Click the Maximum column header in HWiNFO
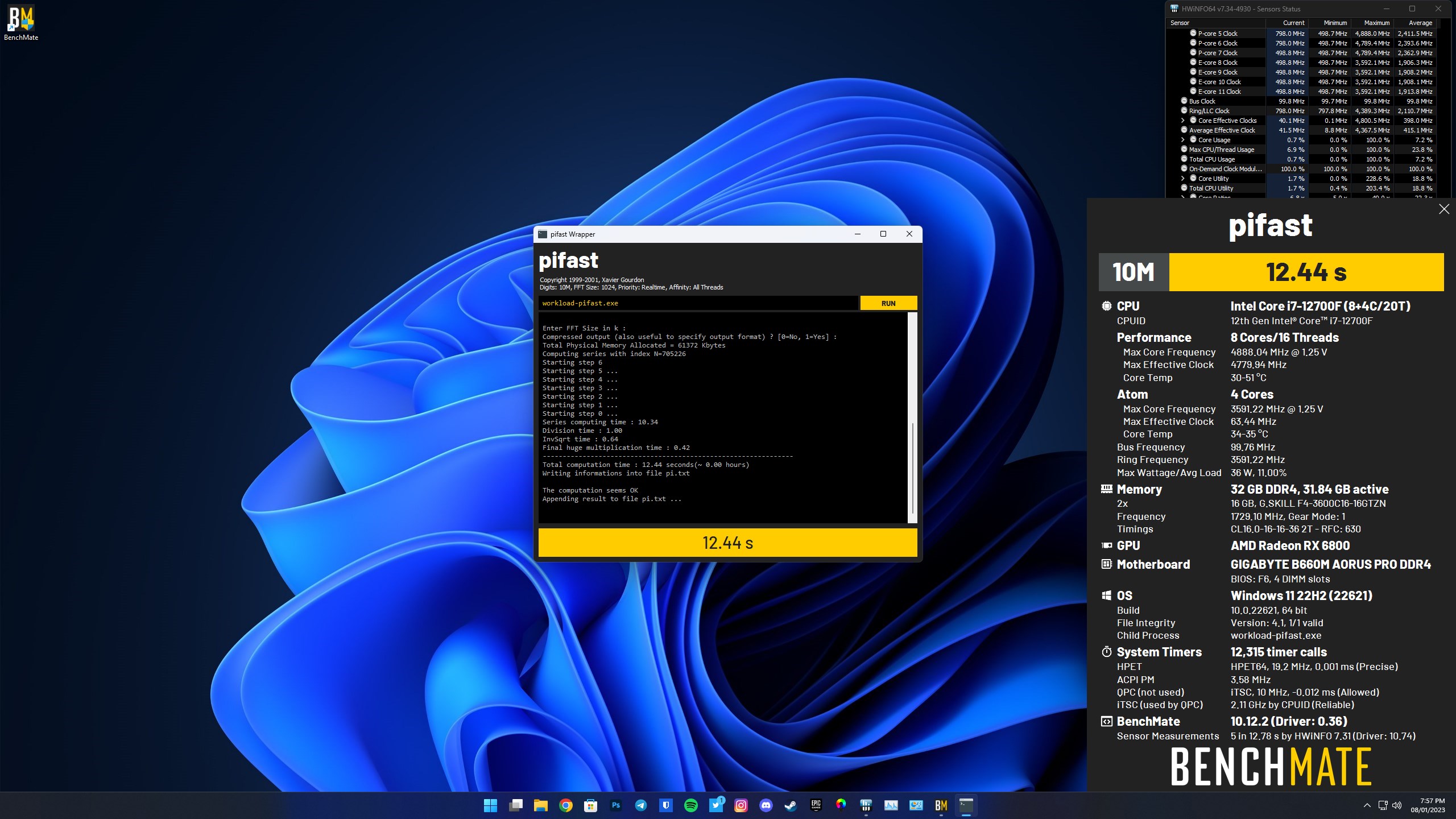The width and height of the screenshot is (1456, 819). point(1372,23)
